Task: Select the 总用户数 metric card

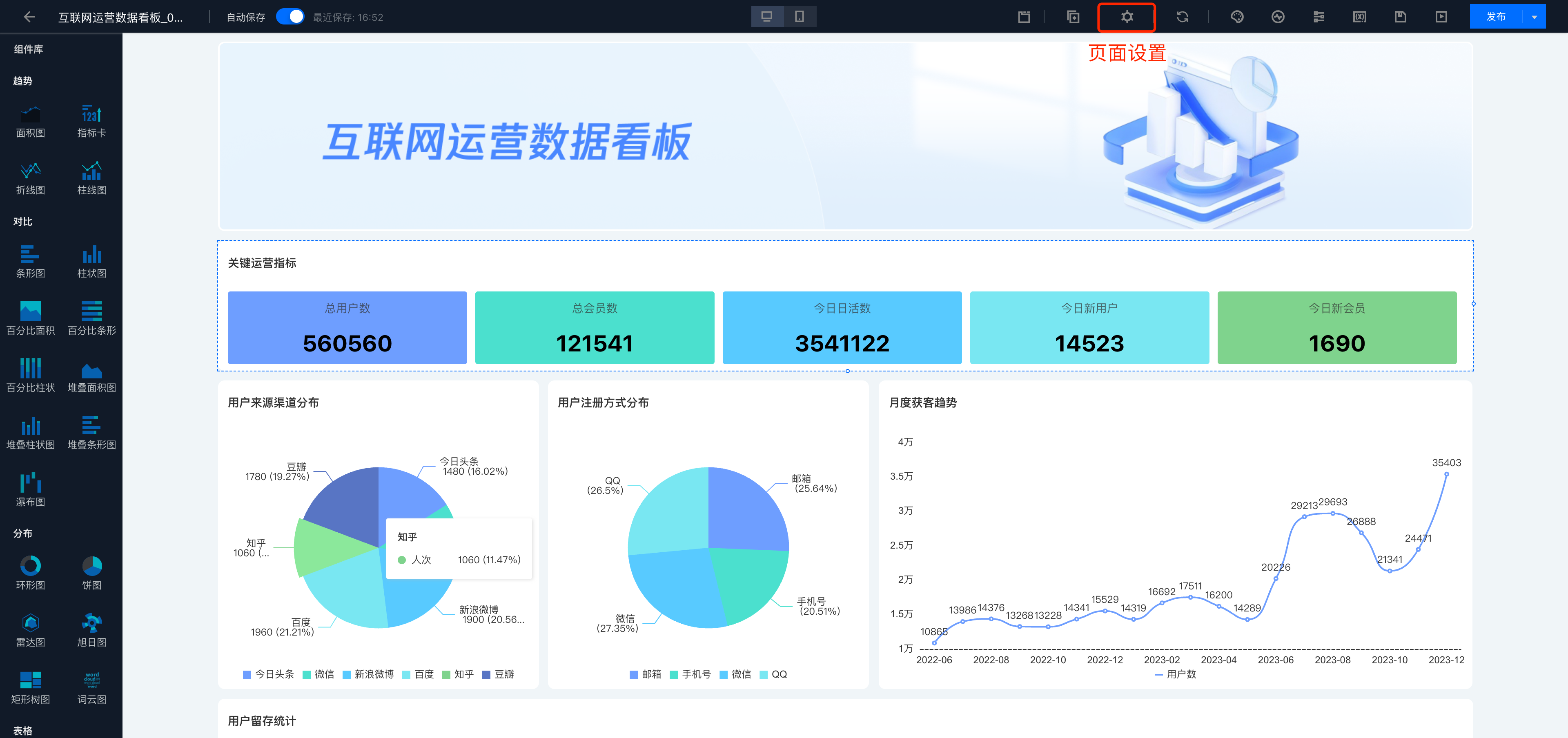Action: coord(347,327)
